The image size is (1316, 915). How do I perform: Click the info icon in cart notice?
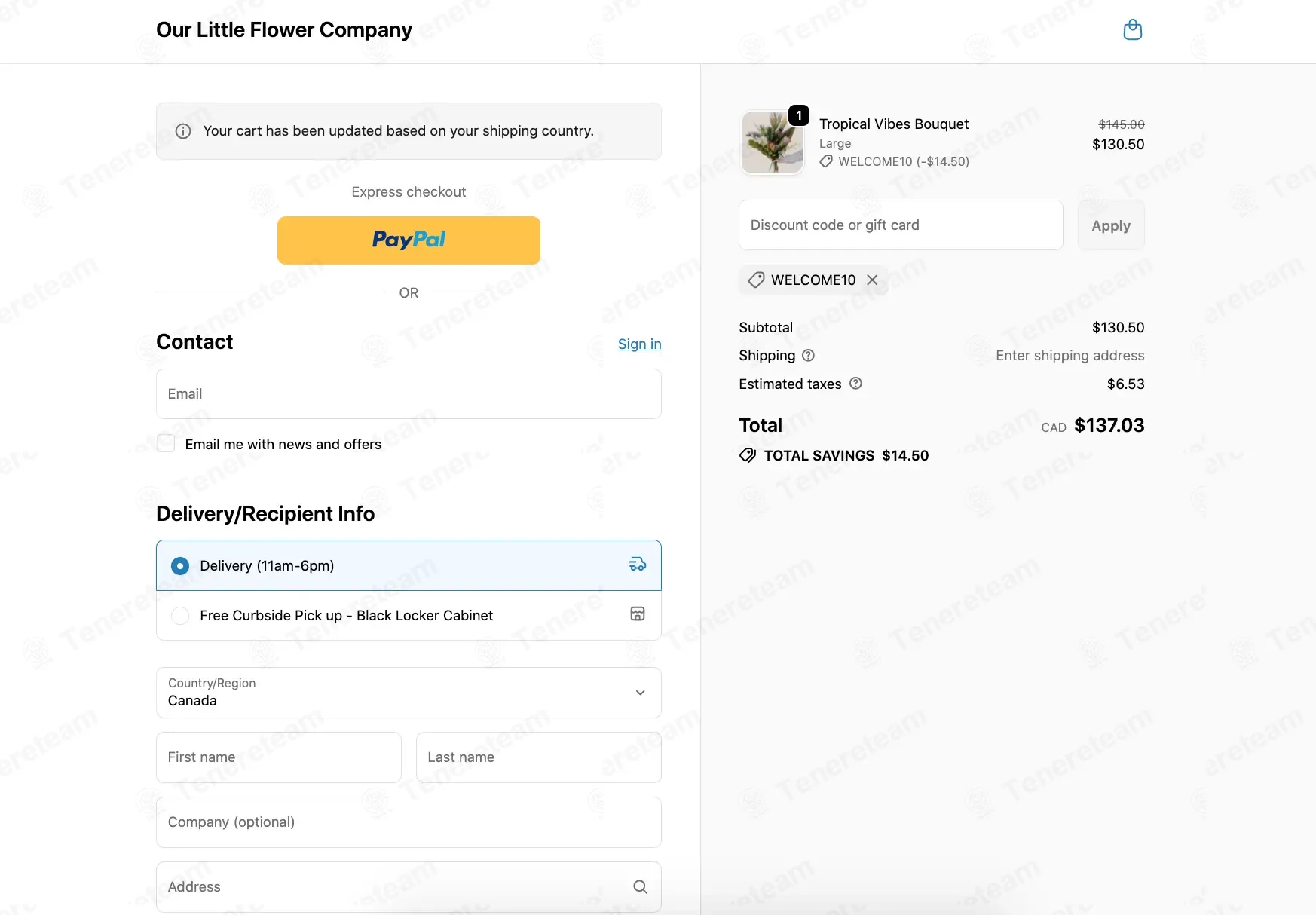pyautogui.click(x=183, y=131)
